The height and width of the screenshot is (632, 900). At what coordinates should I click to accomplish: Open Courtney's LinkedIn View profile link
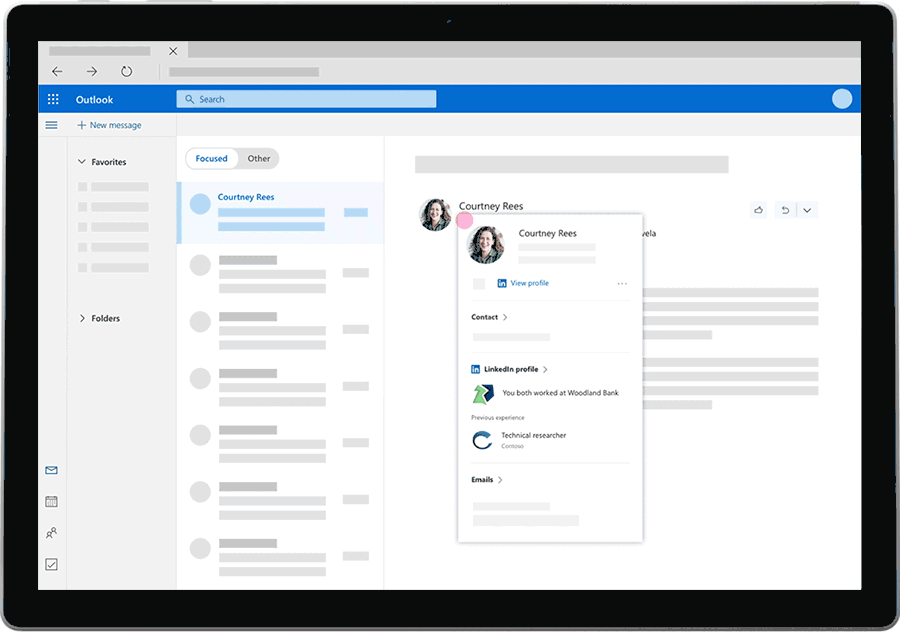531,283
